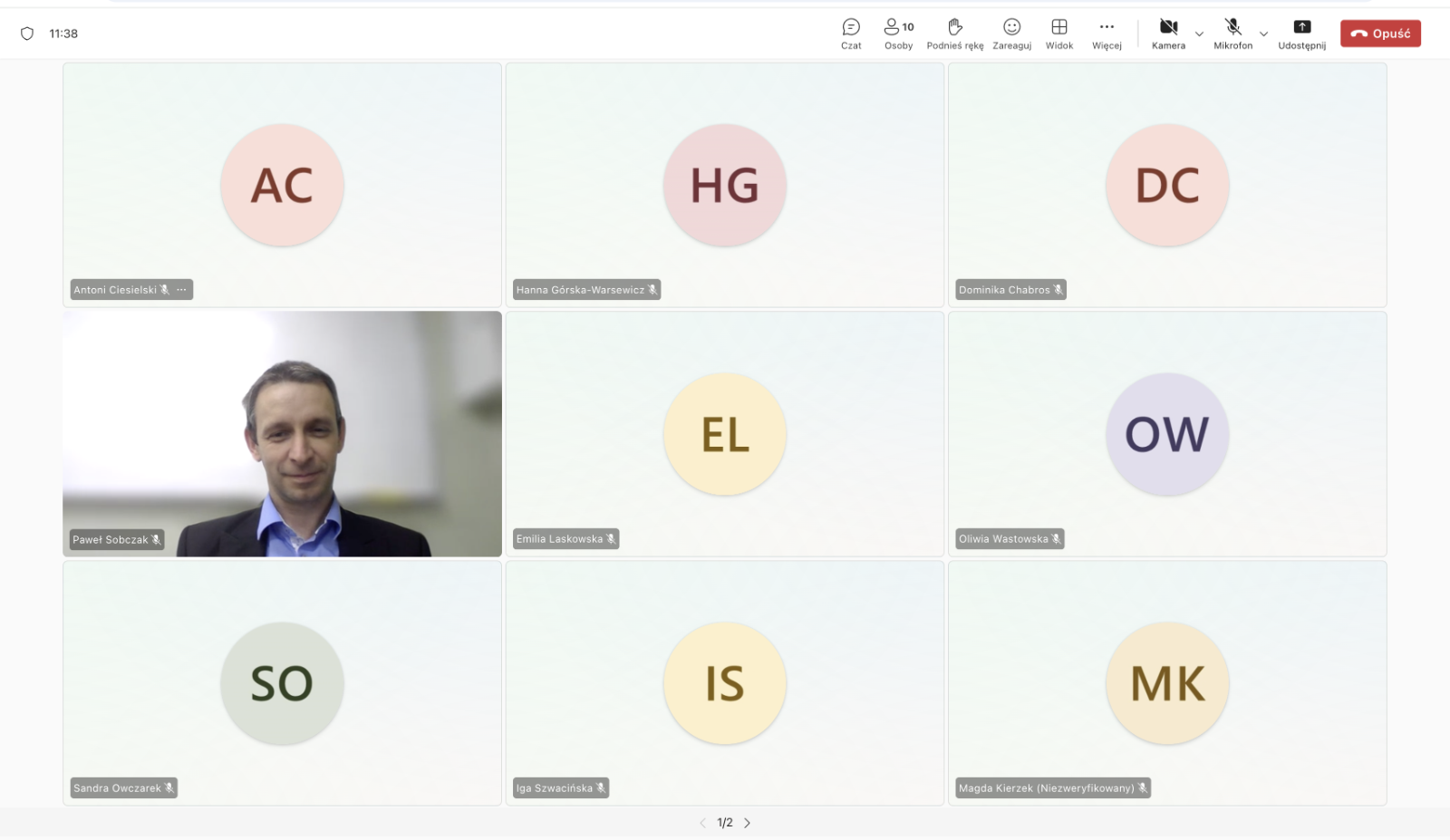Select Paweł Sobczak's video tile
Image resolution: width=1450 pixels, height=840 pixels.
pyautogui.click(x=282, y=434)
